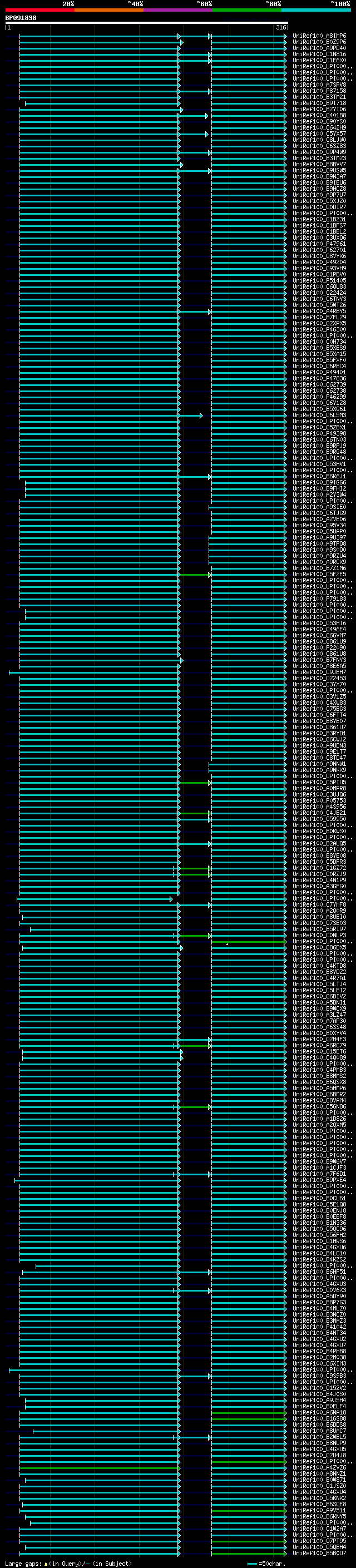The image size is (356, 1568).
Task: Select hit label UniRef100_A8UEI0
Action: pos(319,917)
